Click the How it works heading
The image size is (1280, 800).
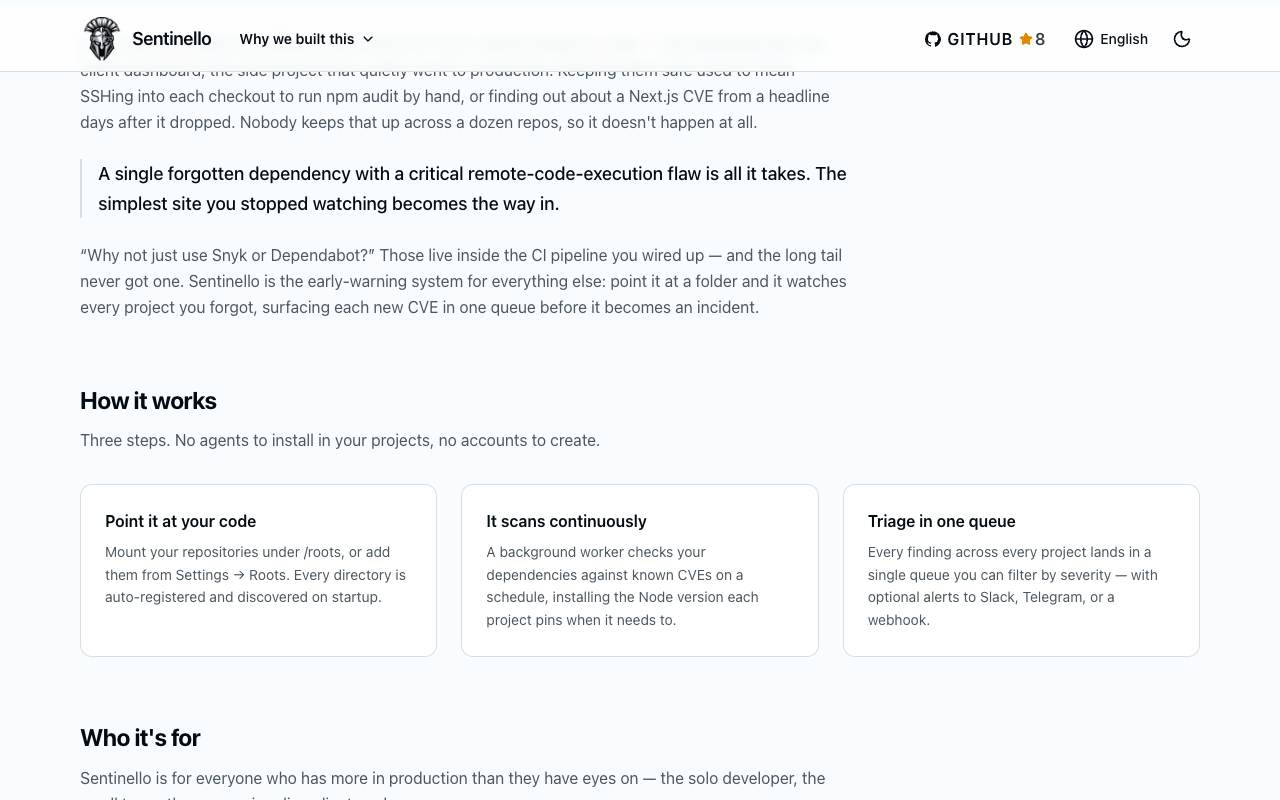[148, 401]
